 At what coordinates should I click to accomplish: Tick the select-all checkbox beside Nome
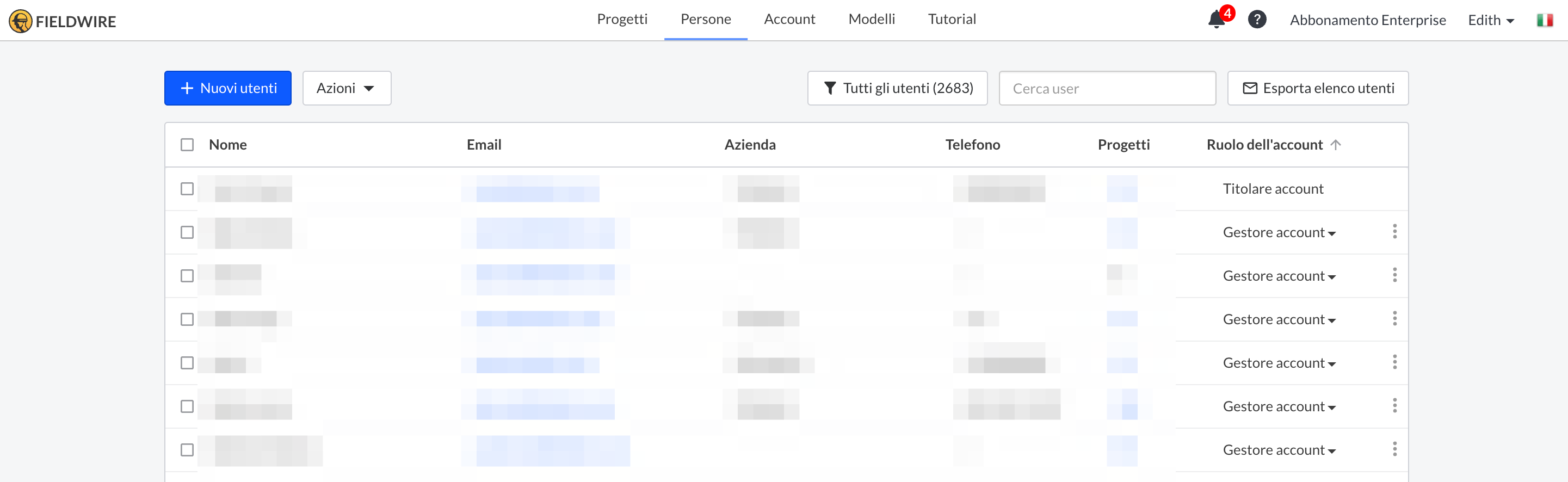pyautogui.click(x=187, y=145)
